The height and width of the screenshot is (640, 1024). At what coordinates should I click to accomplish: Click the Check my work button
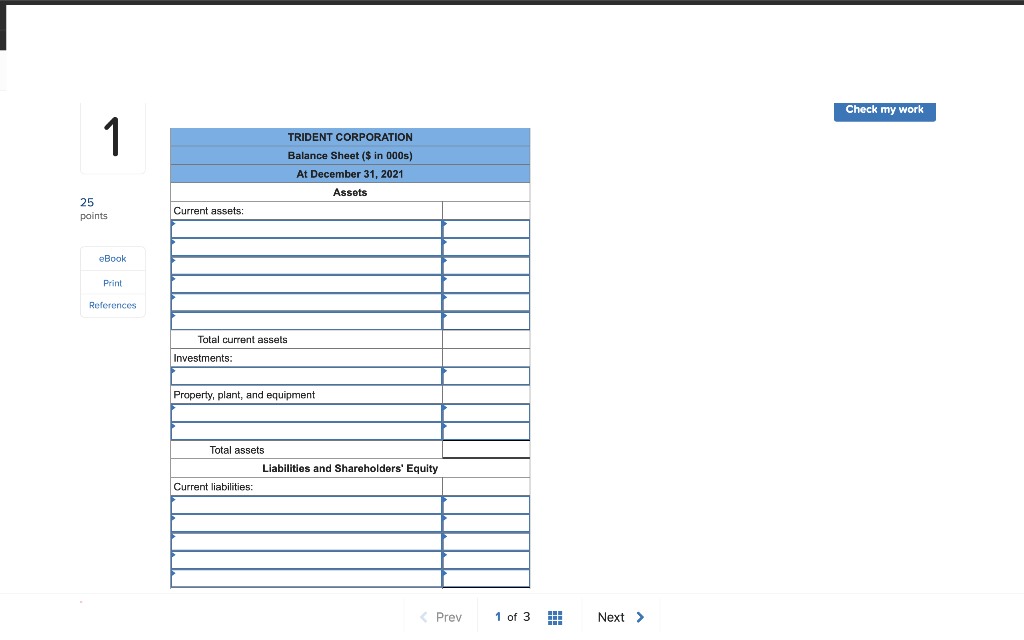click(884, 110)
